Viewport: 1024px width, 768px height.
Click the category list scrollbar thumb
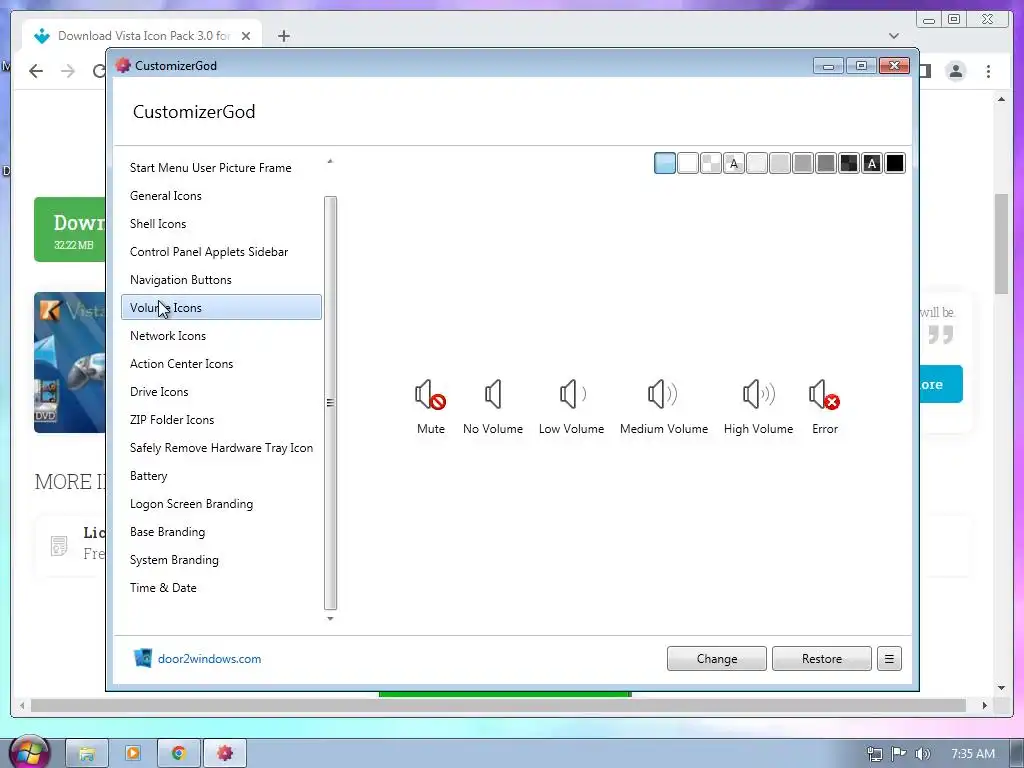pyautogui.click(x=330, y=402)
